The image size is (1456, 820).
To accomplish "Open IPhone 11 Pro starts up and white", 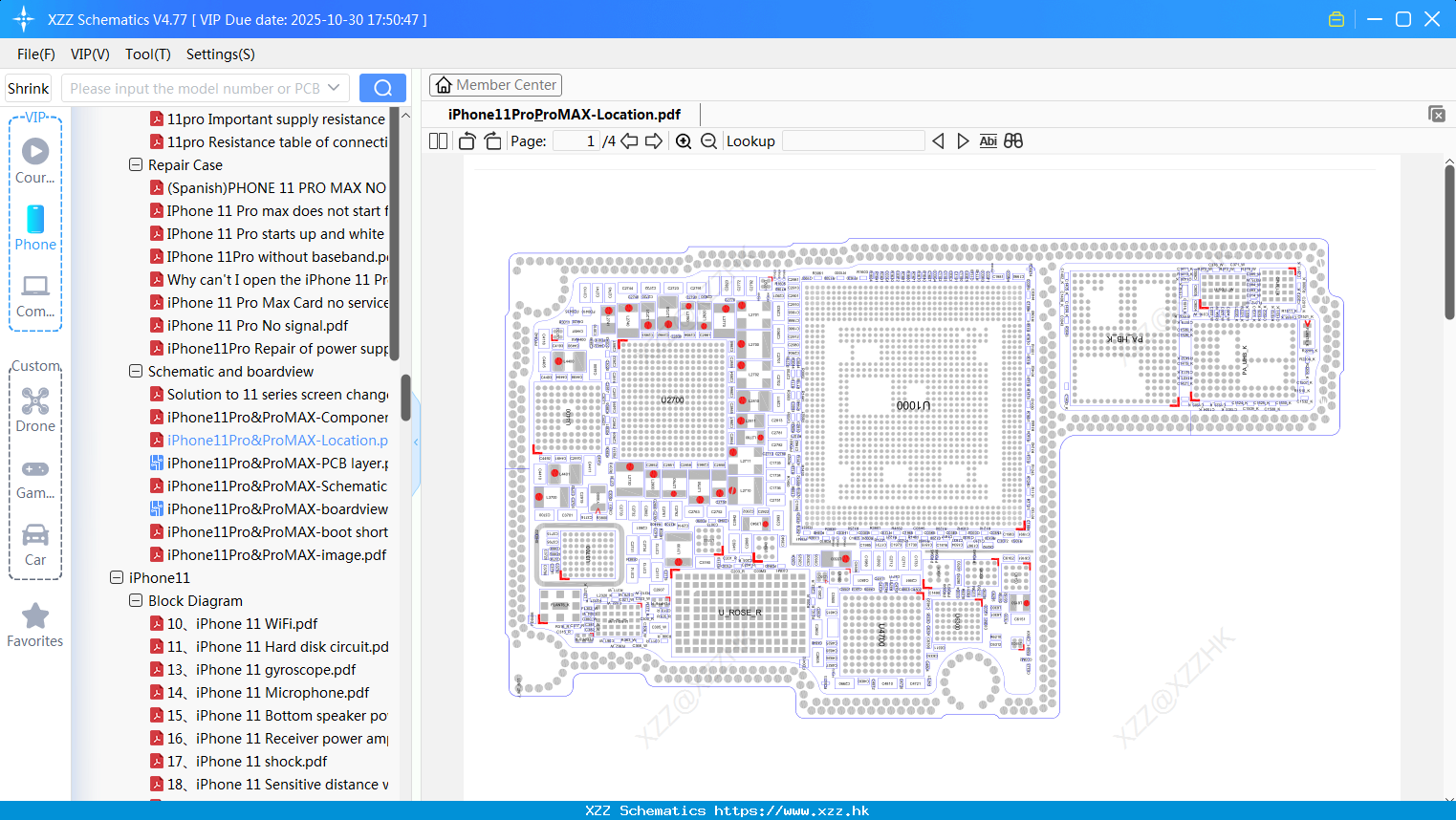I will (x=267, y=233).
